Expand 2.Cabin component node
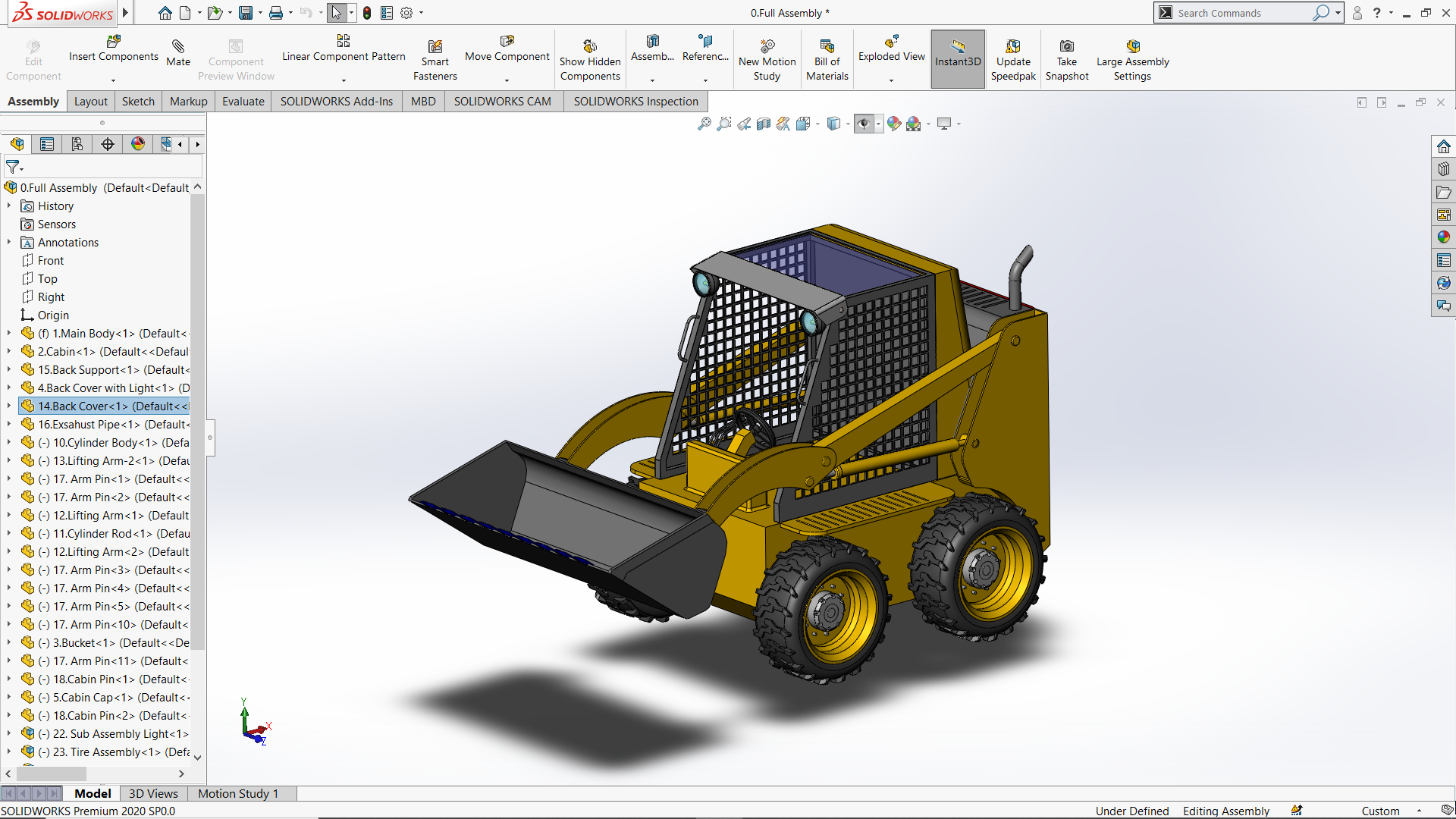1456x819 pixels. click(9, 351)
